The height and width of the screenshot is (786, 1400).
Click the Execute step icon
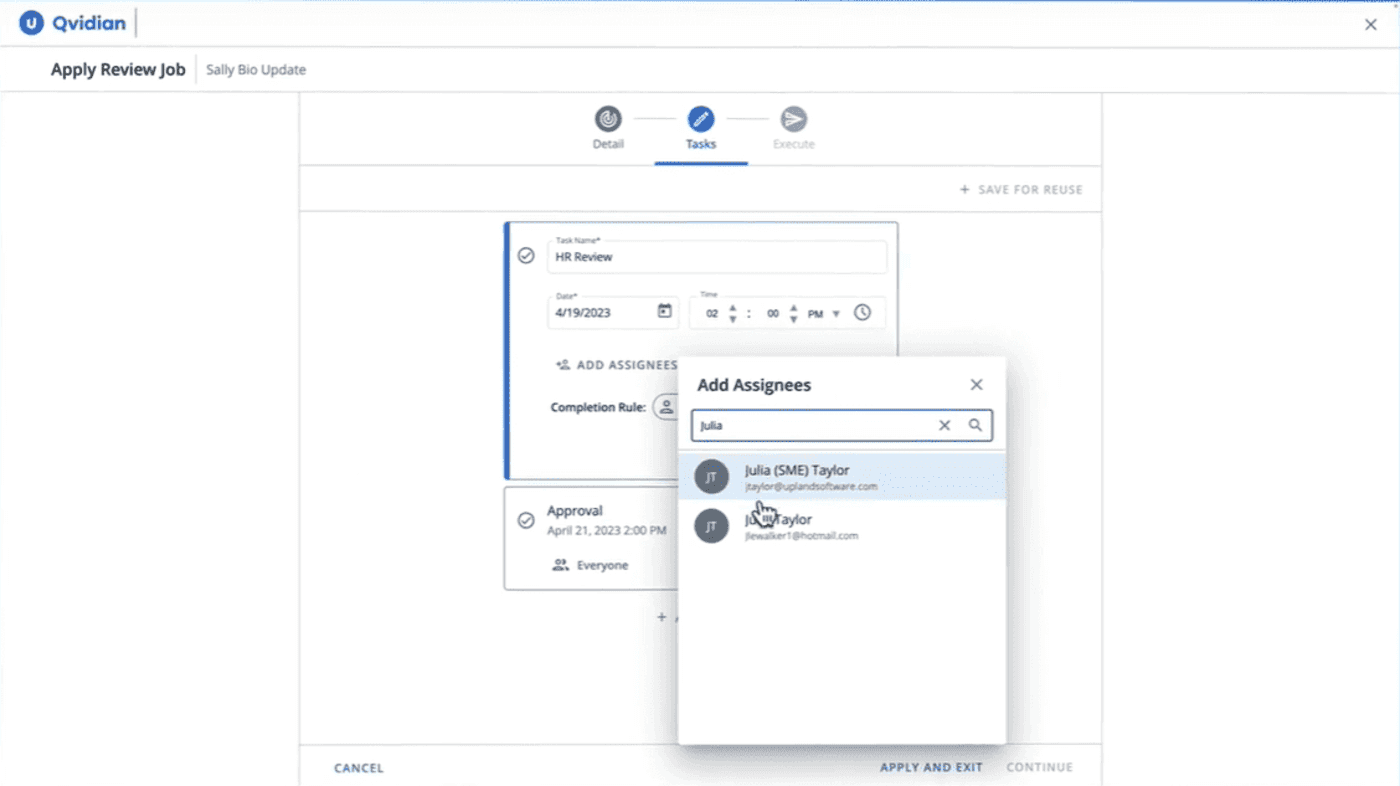[x=793, y=117]
